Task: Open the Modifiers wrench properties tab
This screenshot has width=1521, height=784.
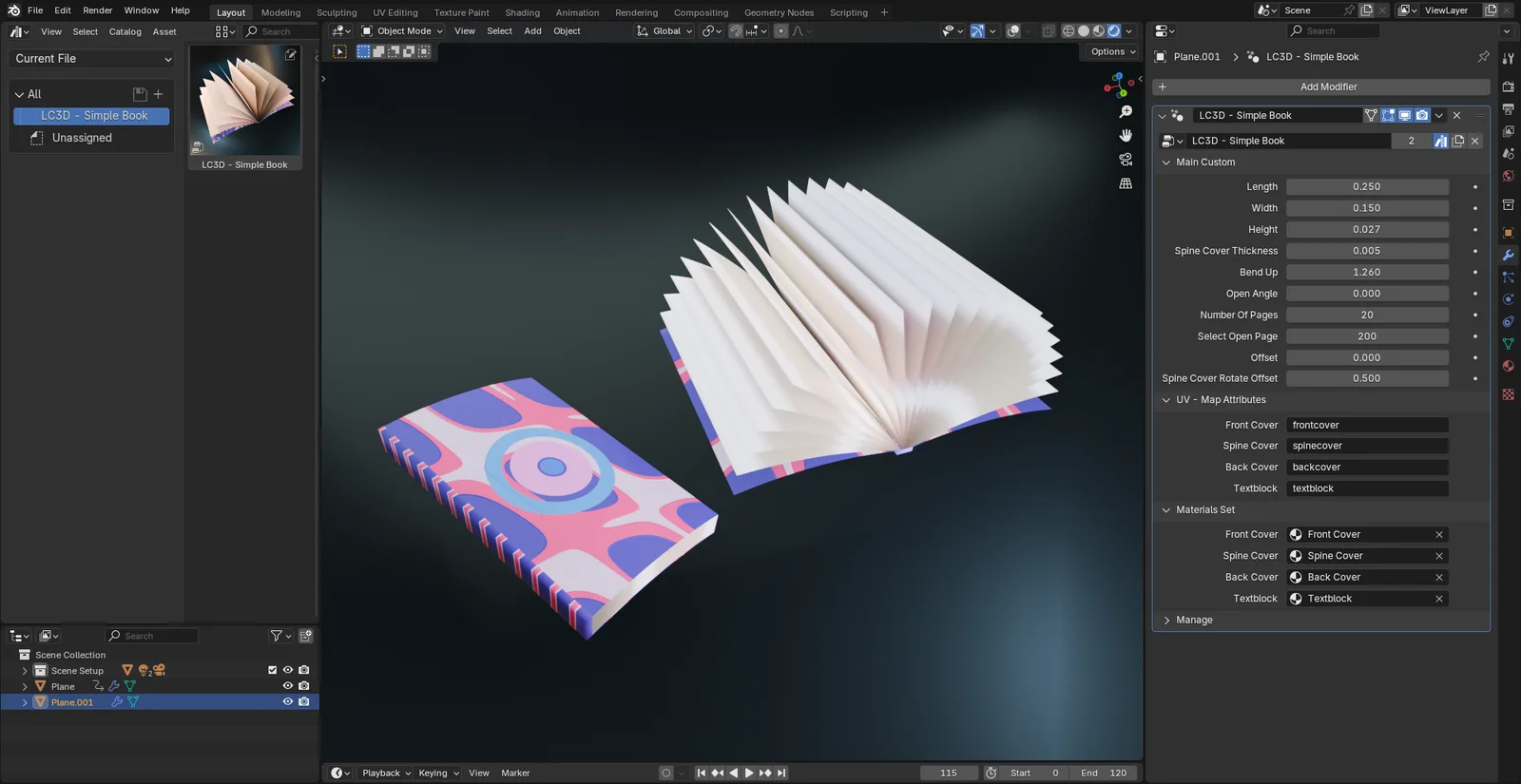Action: pyautogui.click(x=1508, y=256)
